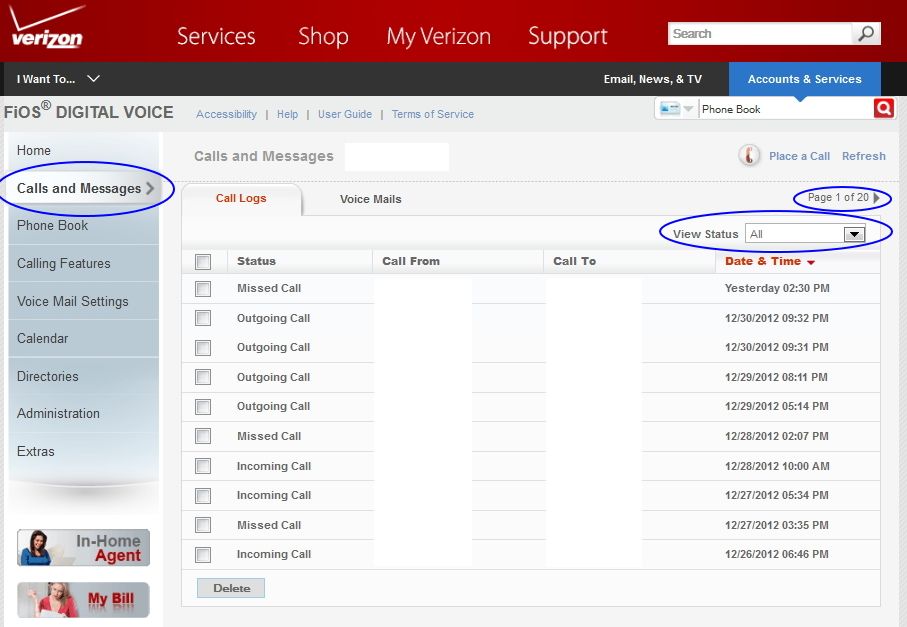Click the Refresh link

click(x=863, y=156)
